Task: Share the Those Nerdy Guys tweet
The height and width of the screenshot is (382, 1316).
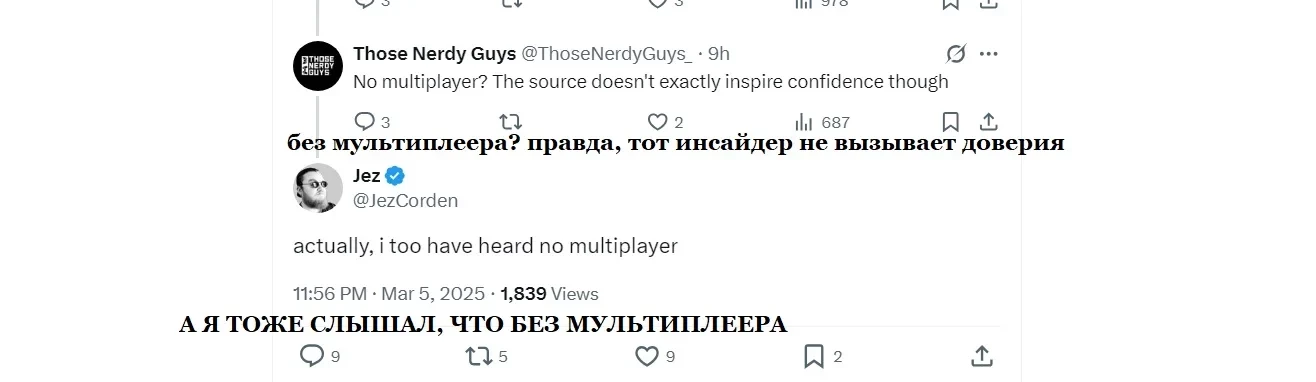Action: coord(987,122)
